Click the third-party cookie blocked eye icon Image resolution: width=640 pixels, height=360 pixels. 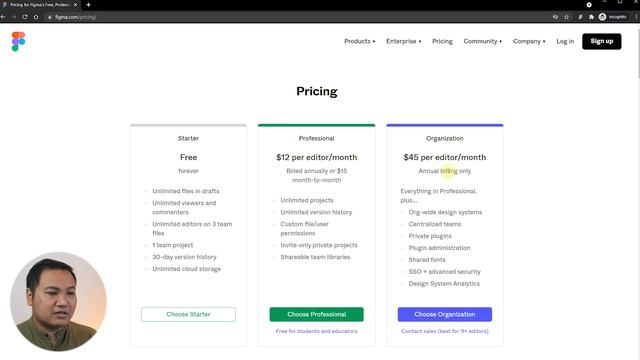(x=556, y=17)
